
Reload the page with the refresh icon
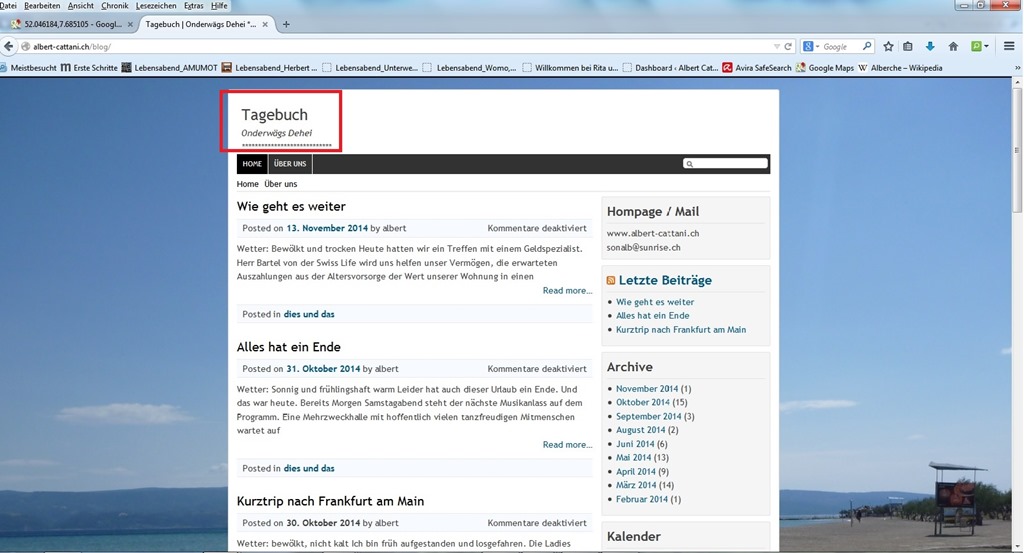[x=788, y=46]
